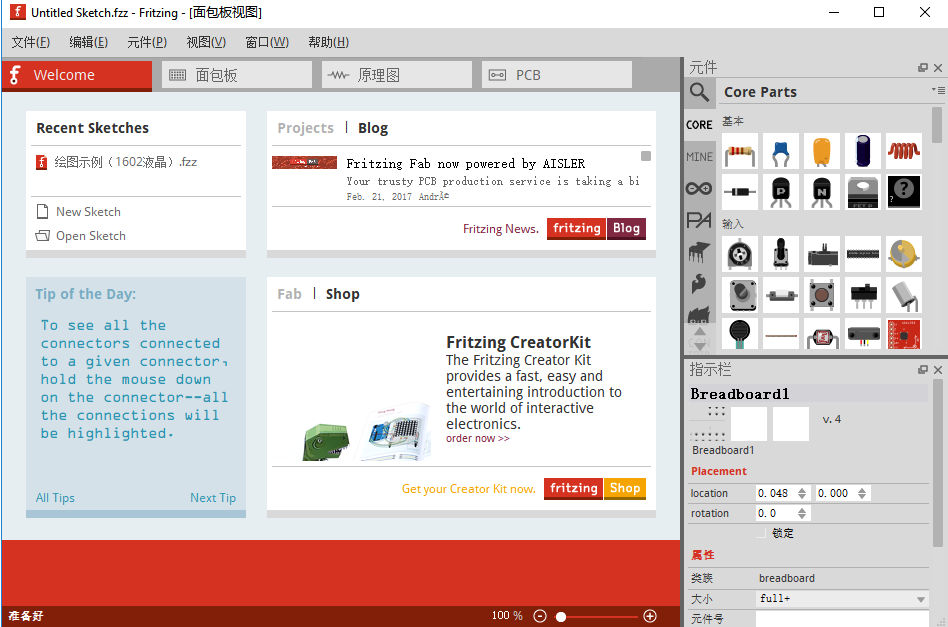The width and height of the screenshot is (948, 627).
Task: Select the resistor part in Core Parts
Action: click(740, 151)
